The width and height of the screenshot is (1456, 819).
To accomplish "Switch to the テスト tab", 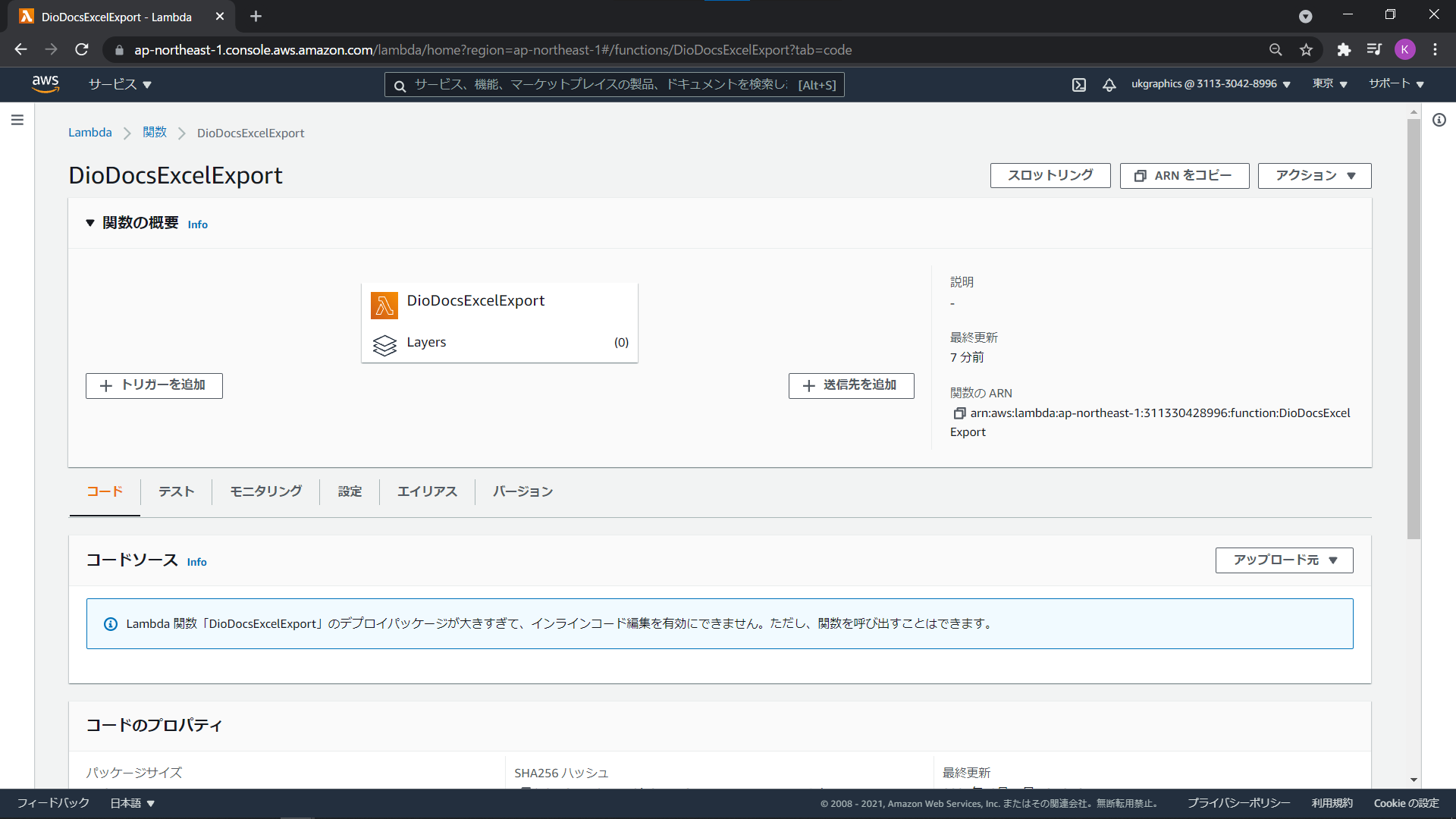I will click(x=176, y=492).
